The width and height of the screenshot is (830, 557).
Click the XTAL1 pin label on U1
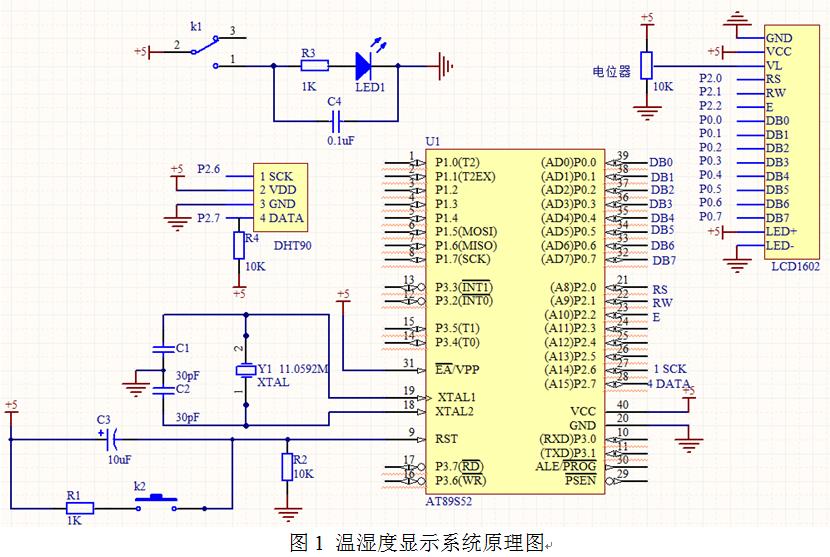(456, 396)
